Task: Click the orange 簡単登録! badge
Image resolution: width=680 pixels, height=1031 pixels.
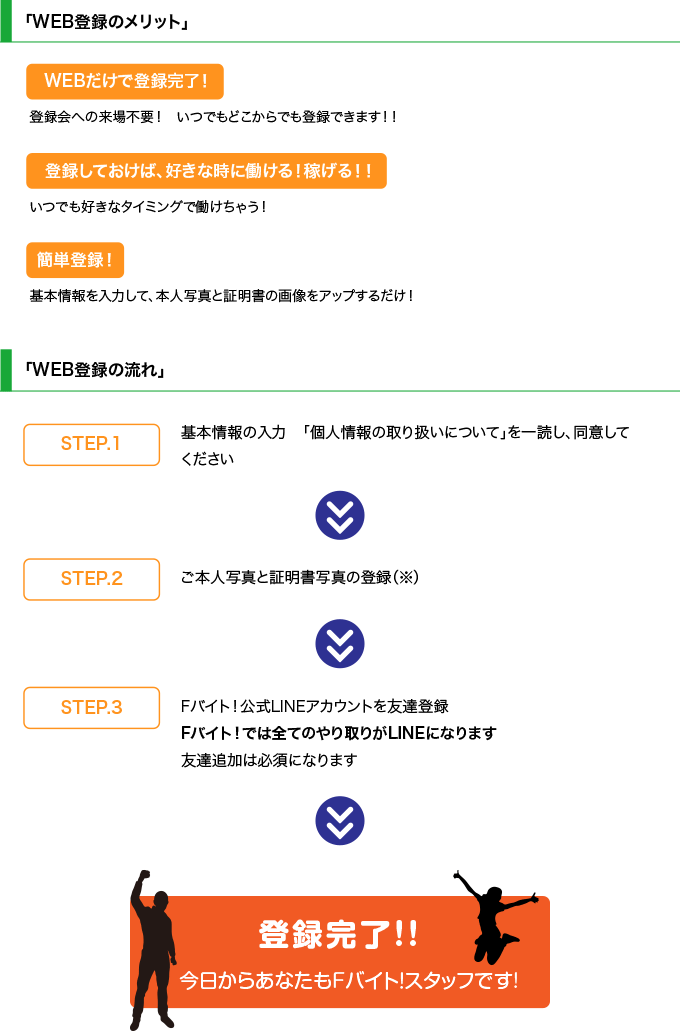Action: click(75, 260)
